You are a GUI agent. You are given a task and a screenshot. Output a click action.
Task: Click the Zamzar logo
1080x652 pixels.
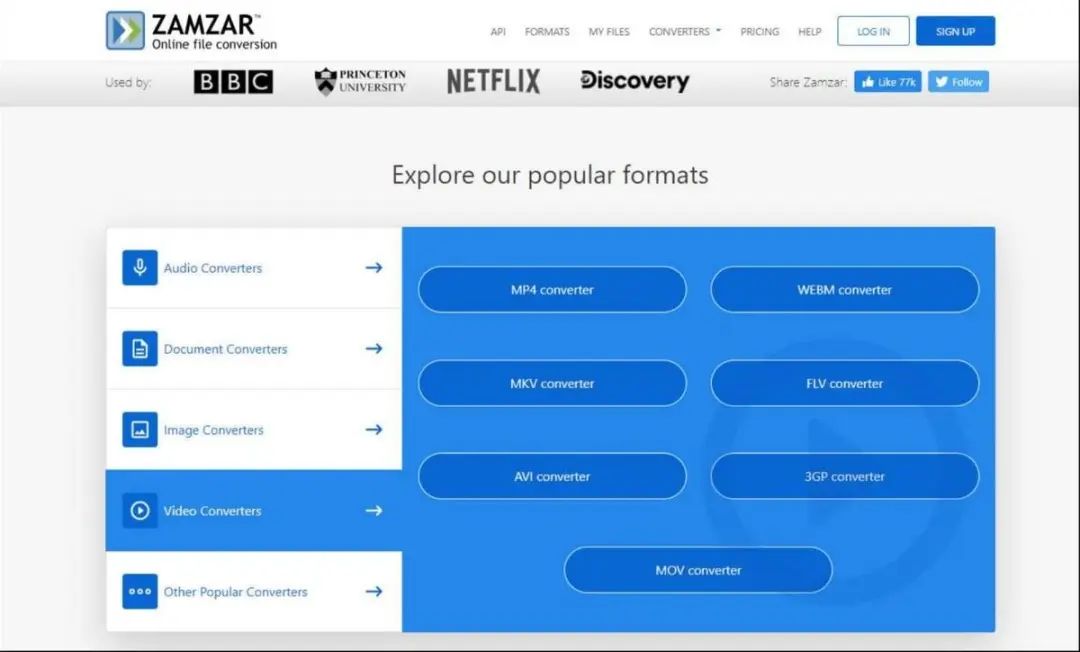(192, 29)
